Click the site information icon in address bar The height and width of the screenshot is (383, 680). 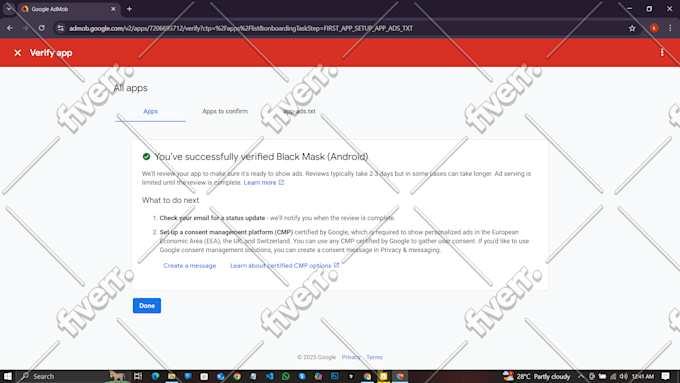point(61,28)
